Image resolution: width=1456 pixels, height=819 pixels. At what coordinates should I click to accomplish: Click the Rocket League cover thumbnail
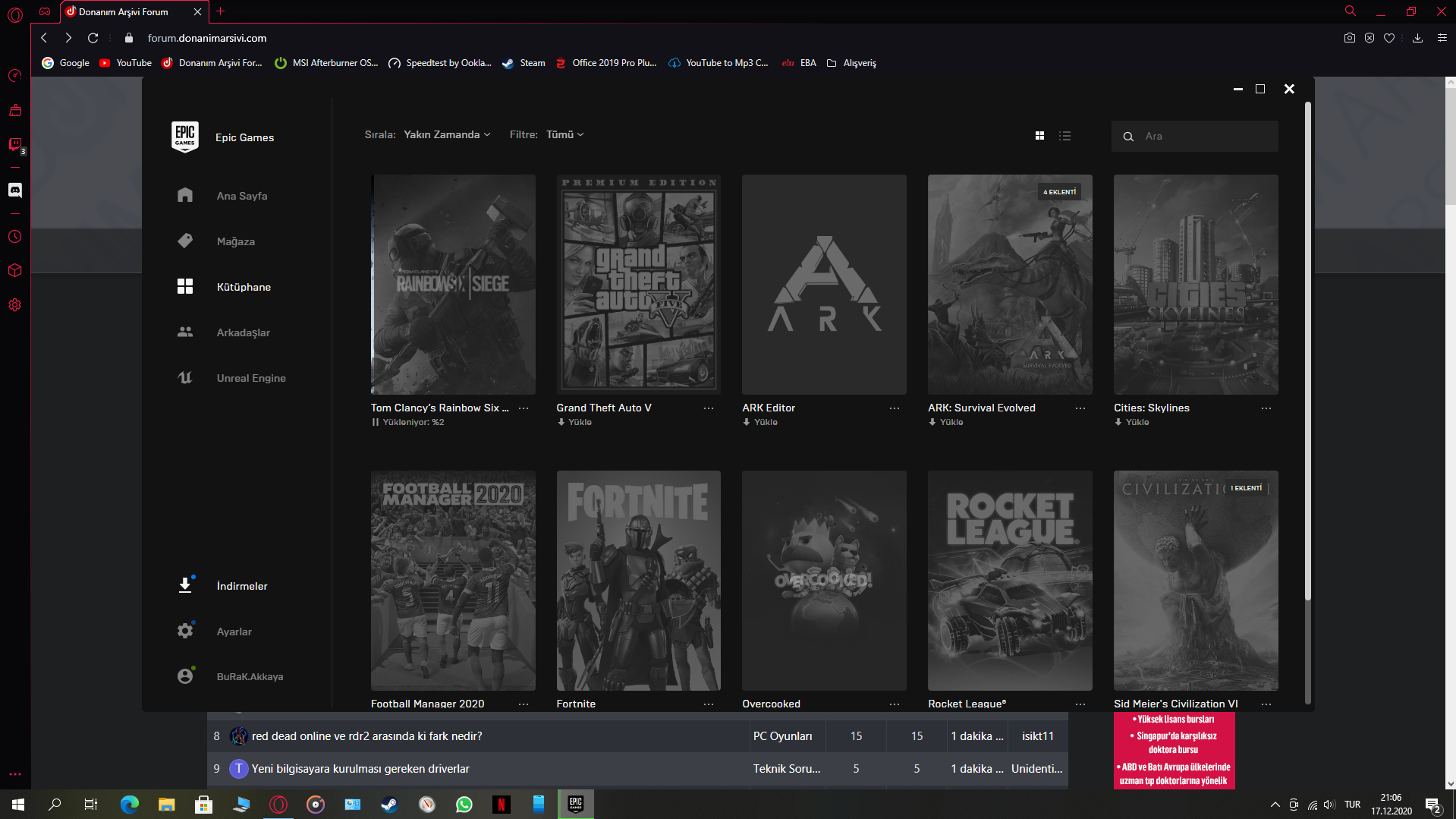coord(1010,581)
